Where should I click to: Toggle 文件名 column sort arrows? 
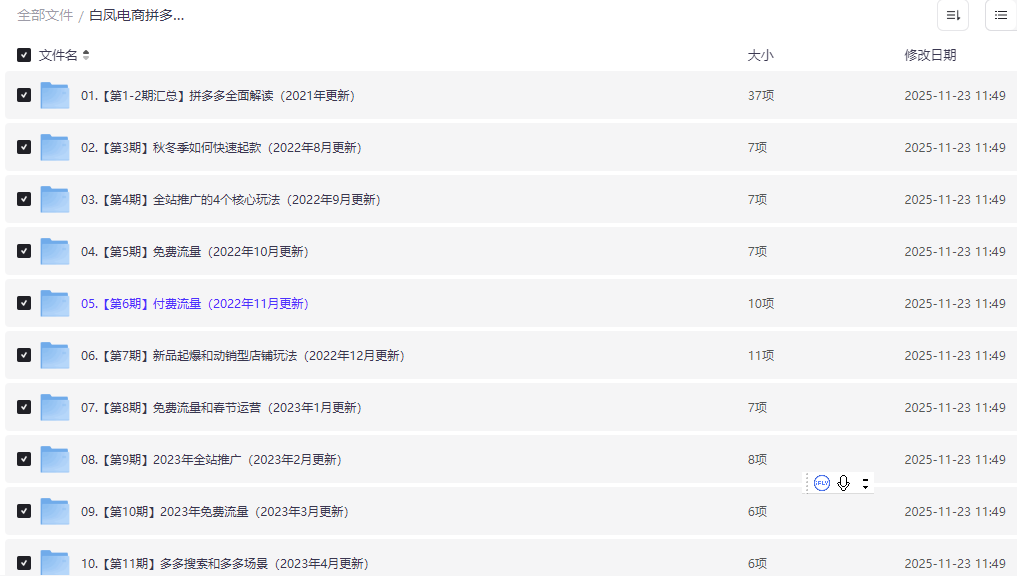click(86, 55)
